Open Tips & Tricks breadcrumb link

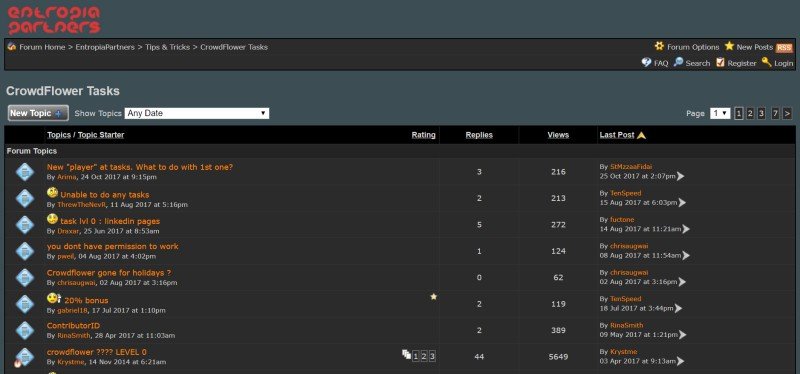pos(167,47)
